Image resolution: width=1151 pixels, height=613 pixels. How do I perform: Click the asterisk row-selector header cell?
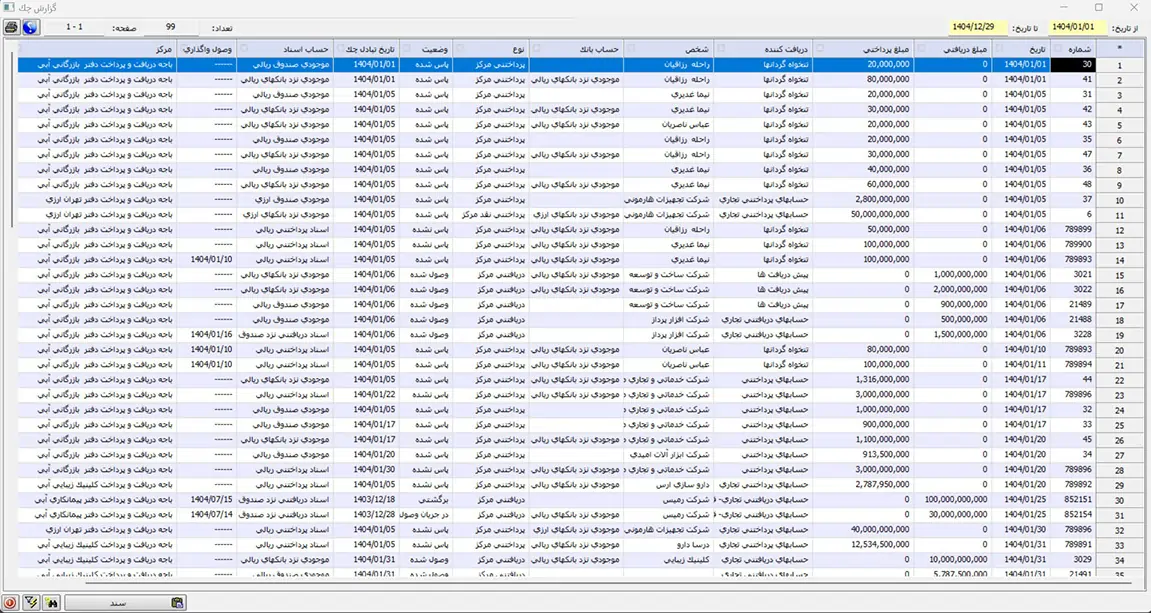coord(1120,48)
